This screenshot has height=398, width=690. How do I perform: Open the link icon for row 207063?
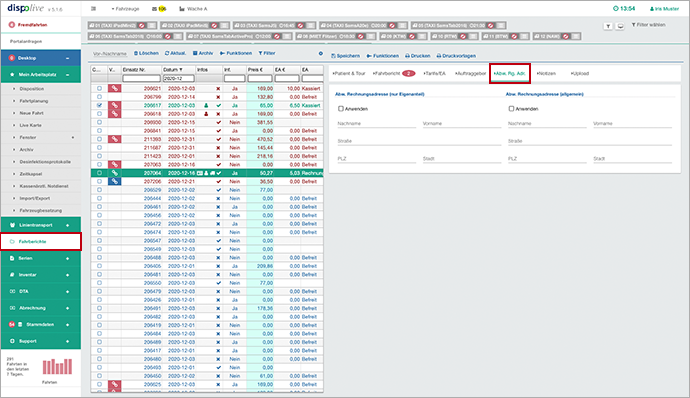[x=114, y=165]
